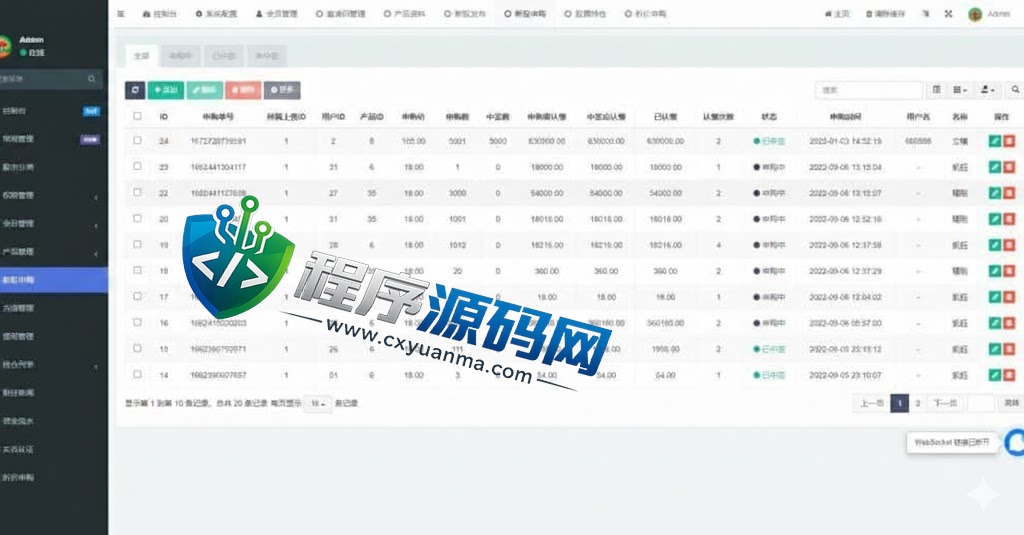Click the light green 编辑 edit button

point(204,90)
